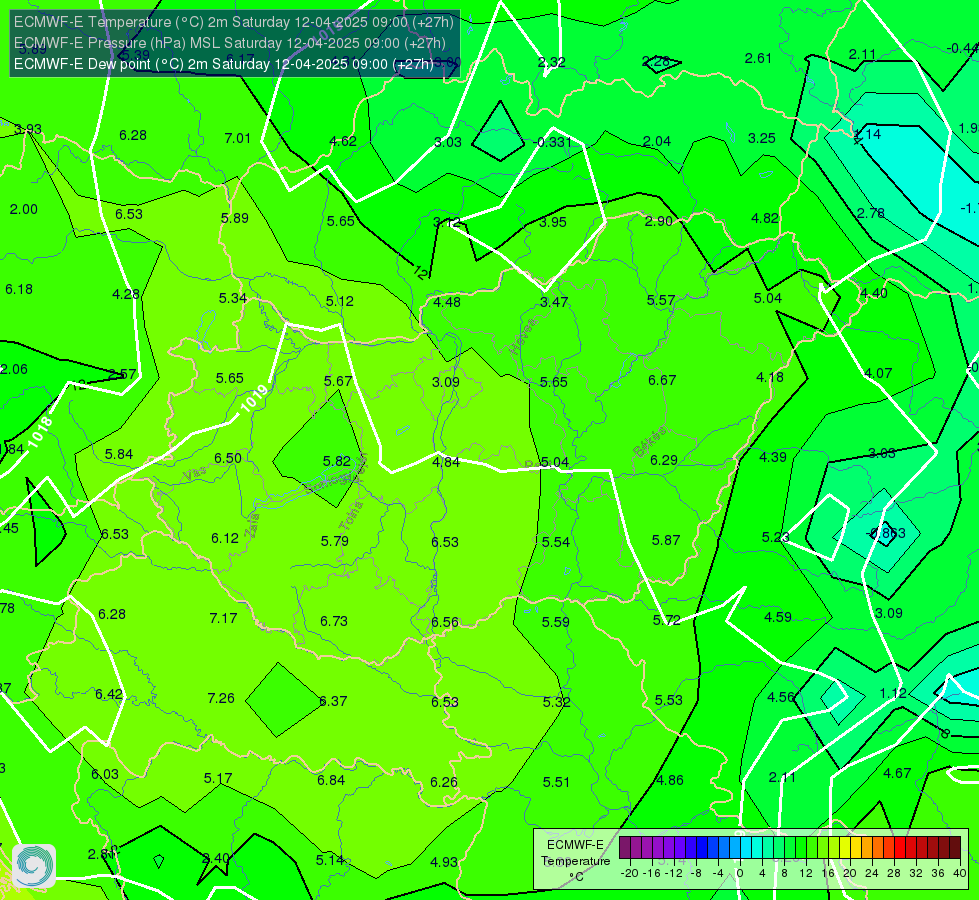Image resolution: width=979 pixels, height=900 pixels.
Task: Click the dew point value 5.67
Action: [x=338, y=381]
